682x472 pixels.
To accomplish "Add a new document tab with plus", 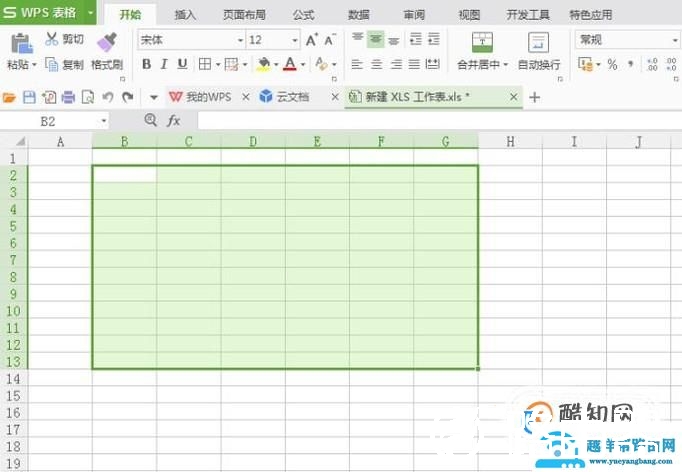I will pos(535,97).
